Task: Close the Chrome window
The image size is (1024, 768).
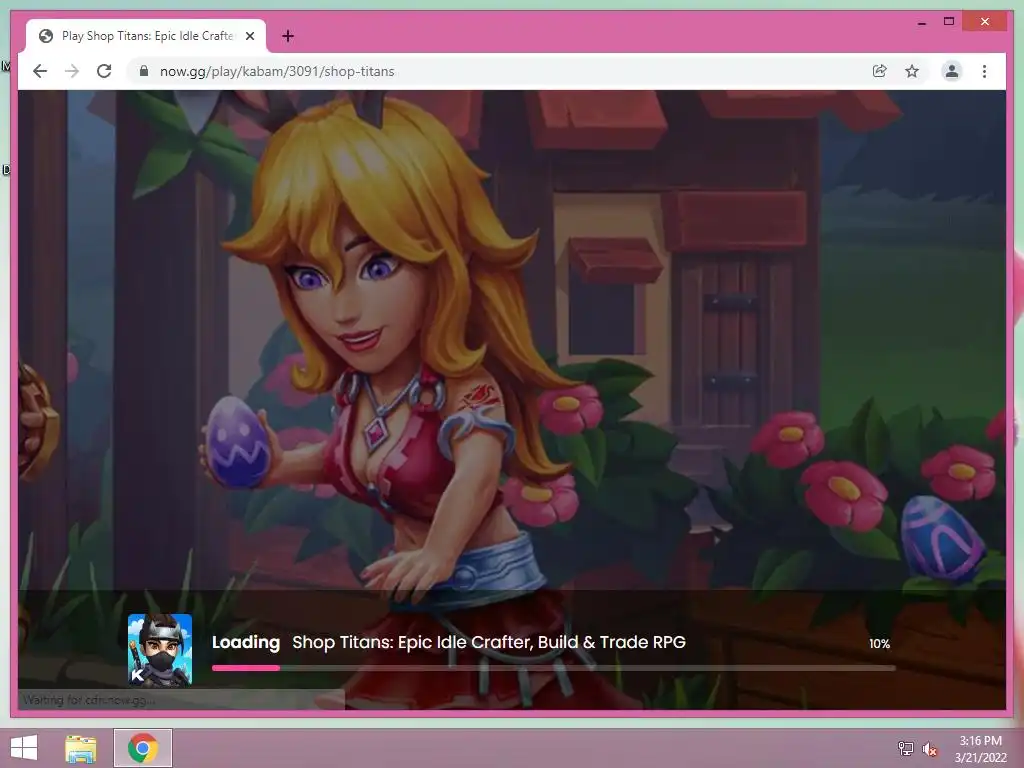Action: tap(985, 22)
